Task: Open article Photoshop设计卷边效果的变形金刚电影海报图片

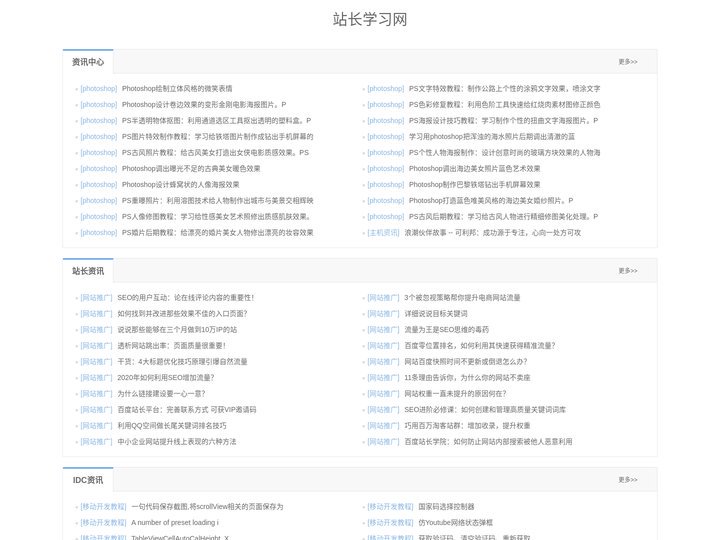Action: (x=204, y=105)
